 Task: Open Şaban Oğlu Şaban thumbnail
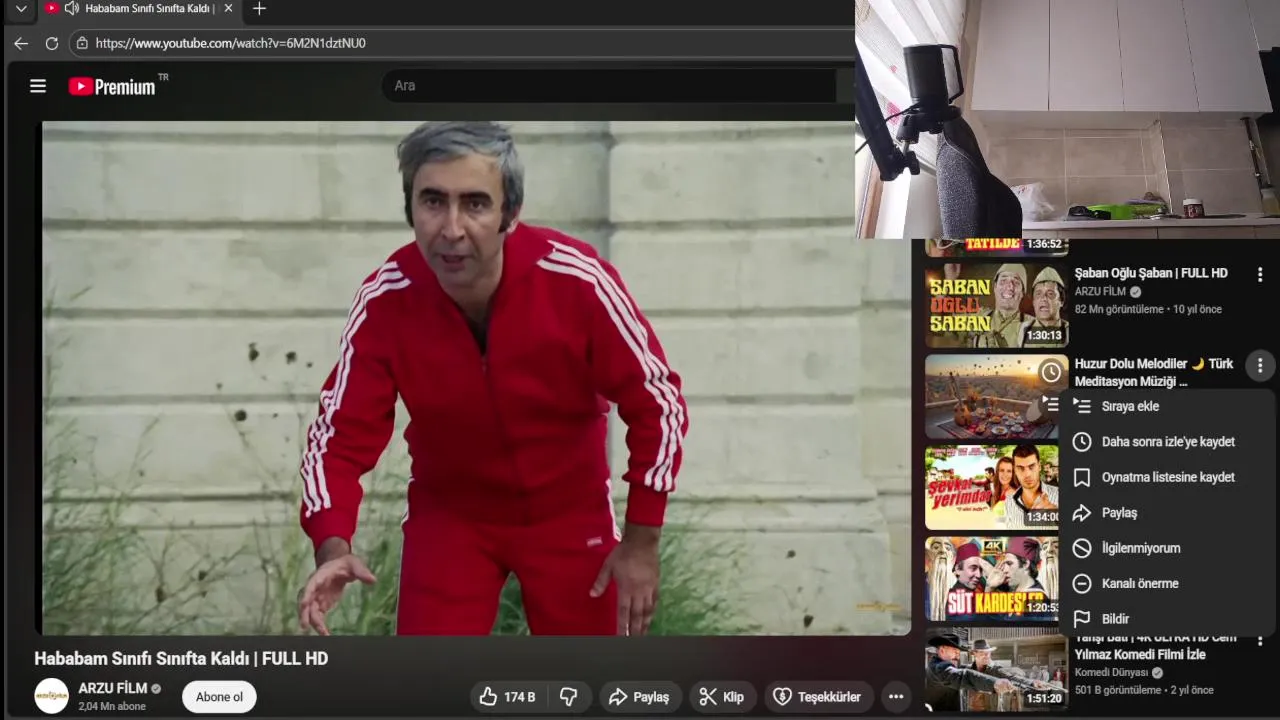[x=996, y=305]
